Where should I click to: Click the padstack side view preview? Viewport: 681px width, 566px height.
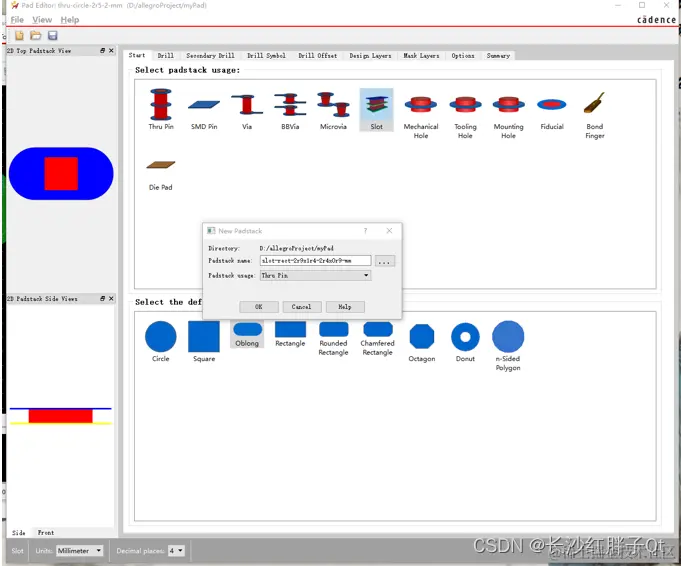[60, 416]
